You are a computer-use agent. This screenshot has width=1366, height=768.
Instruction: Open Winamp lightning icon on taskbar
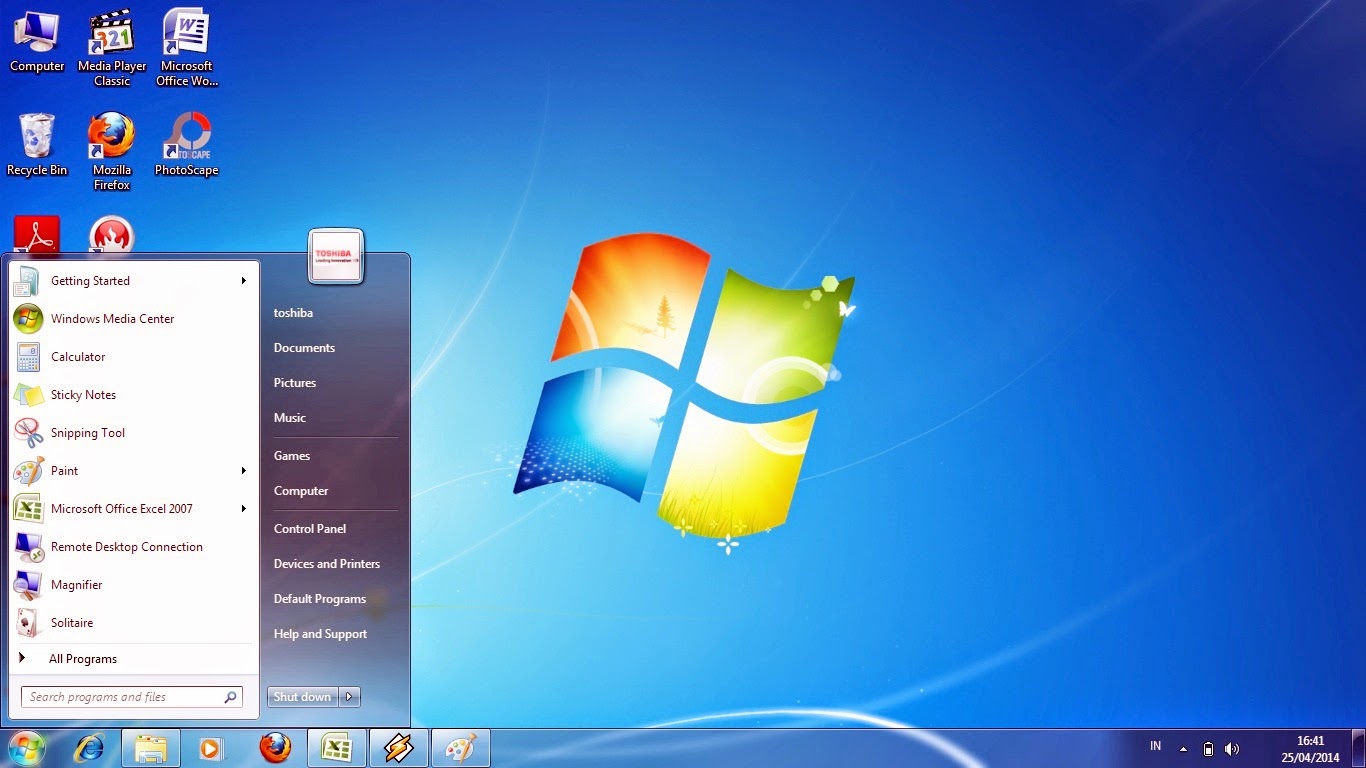[399, 748]
